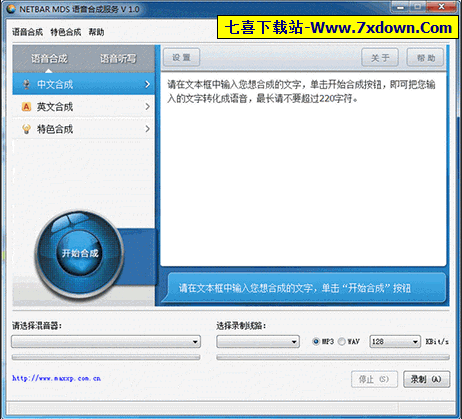Screen dimensions: 462x419
Task: Expand the 特色合成 chevron arrow
Action: 147,129
